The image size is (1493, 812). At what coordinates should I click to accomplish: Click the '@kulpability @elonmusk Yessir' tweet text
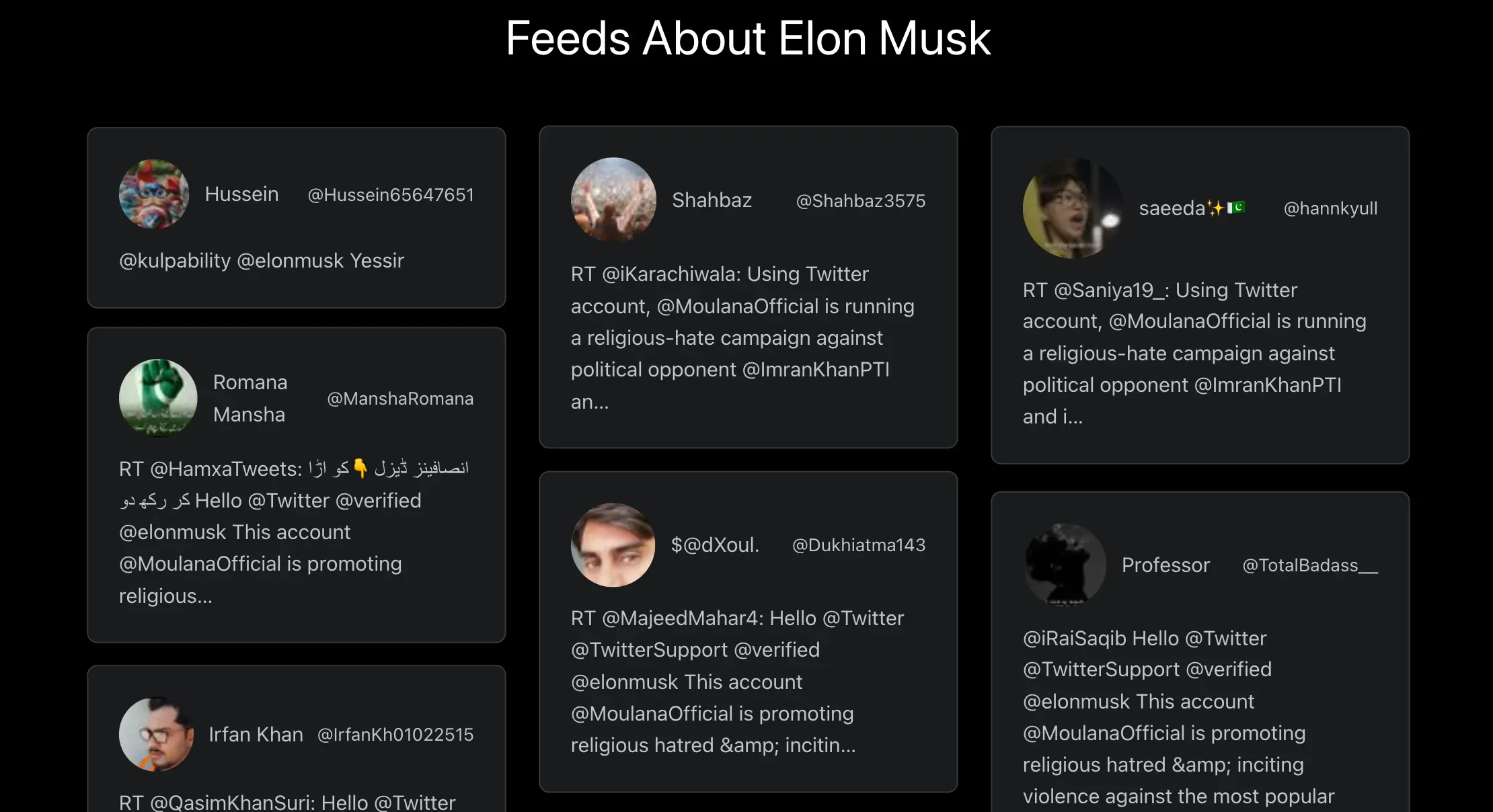pos(262,261)
